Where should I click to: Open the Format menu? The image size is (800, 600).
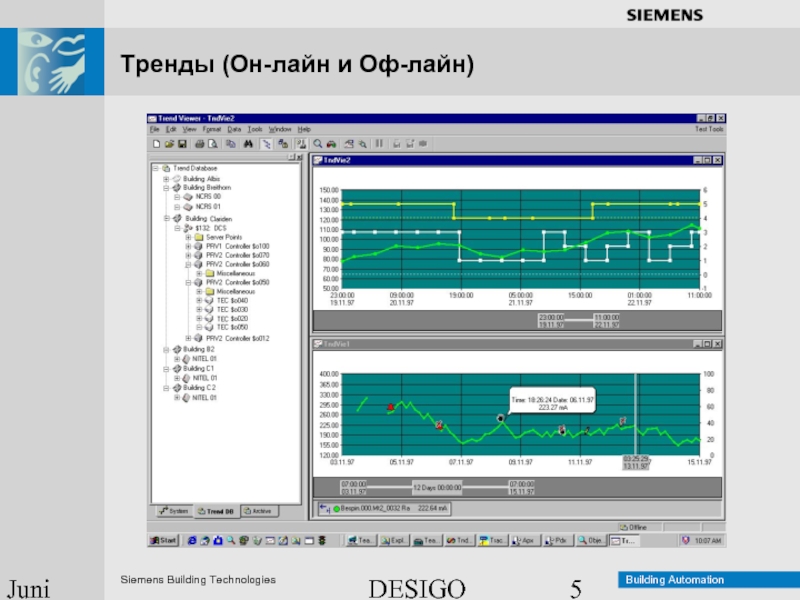pos(212,130)
